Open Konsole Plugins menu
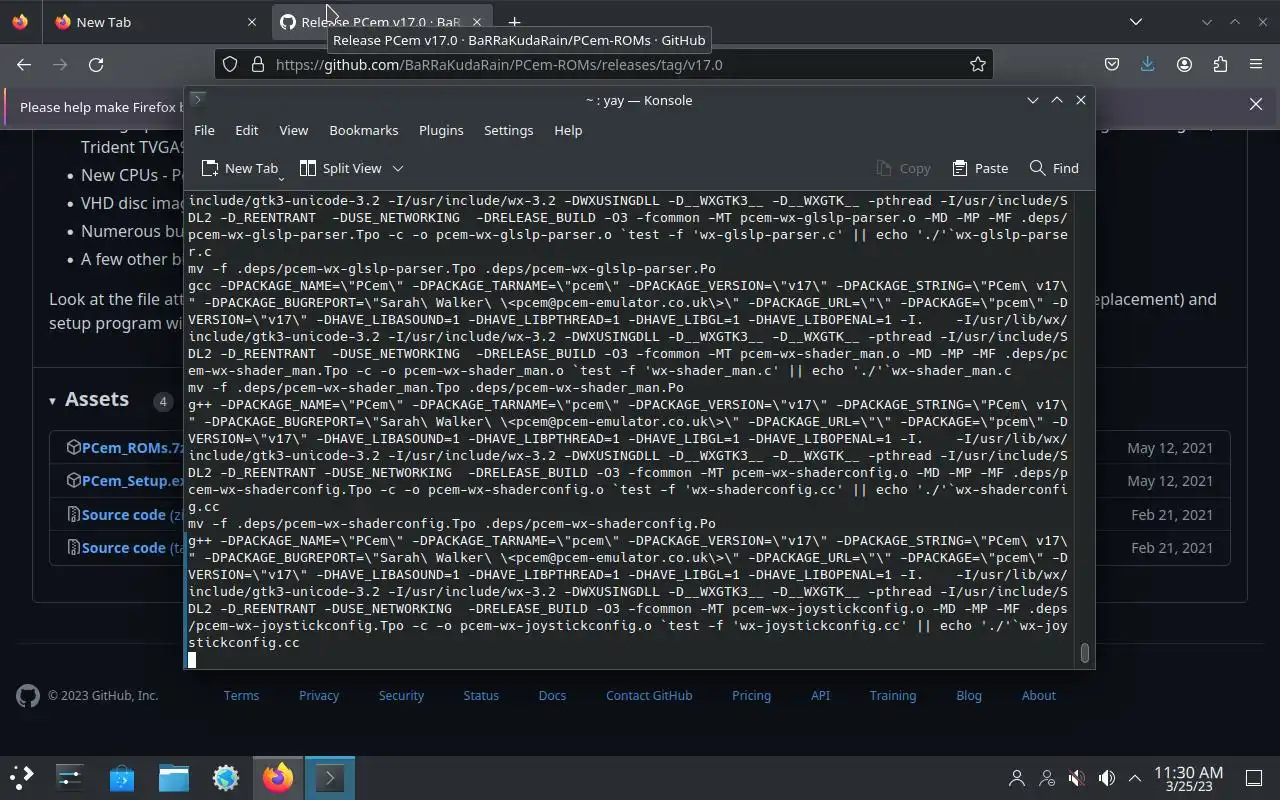The image size is (1280, 800). [441, 130]
